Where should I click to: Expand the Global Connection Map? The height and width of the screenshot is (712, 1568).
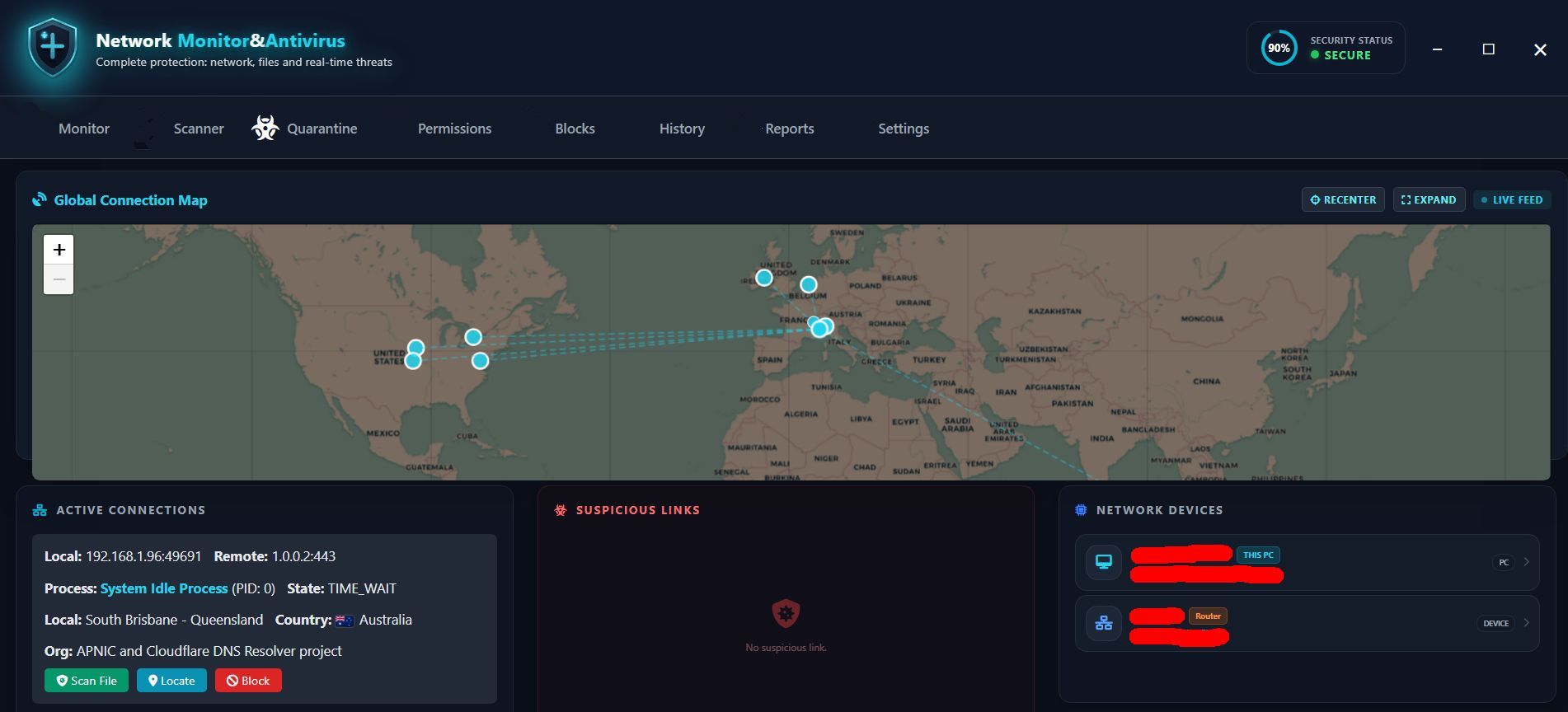click(x=1429, y=199)
